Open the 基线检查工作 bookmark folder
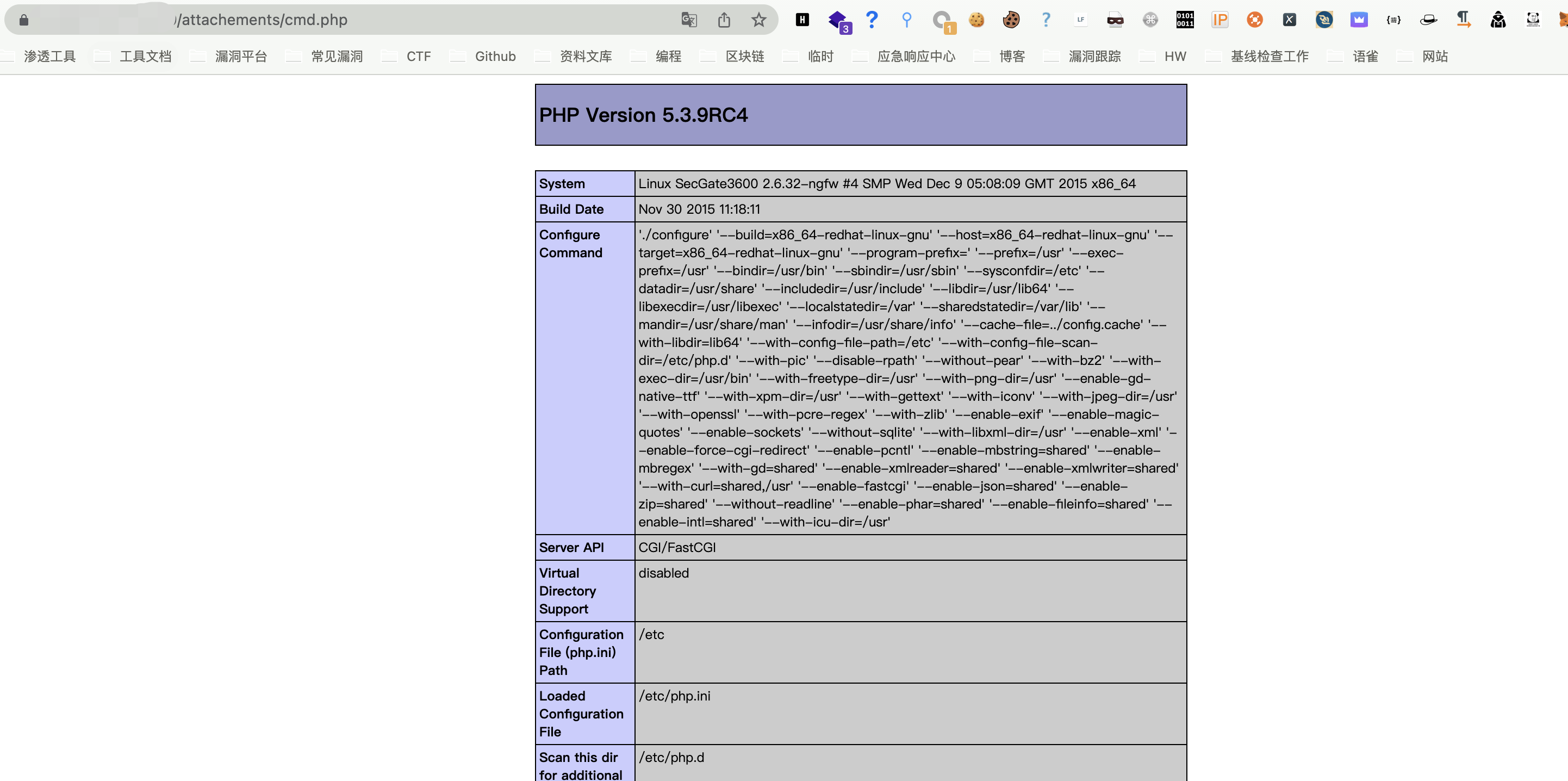Screen dimensions: 1568x781 pos(1269,57)
